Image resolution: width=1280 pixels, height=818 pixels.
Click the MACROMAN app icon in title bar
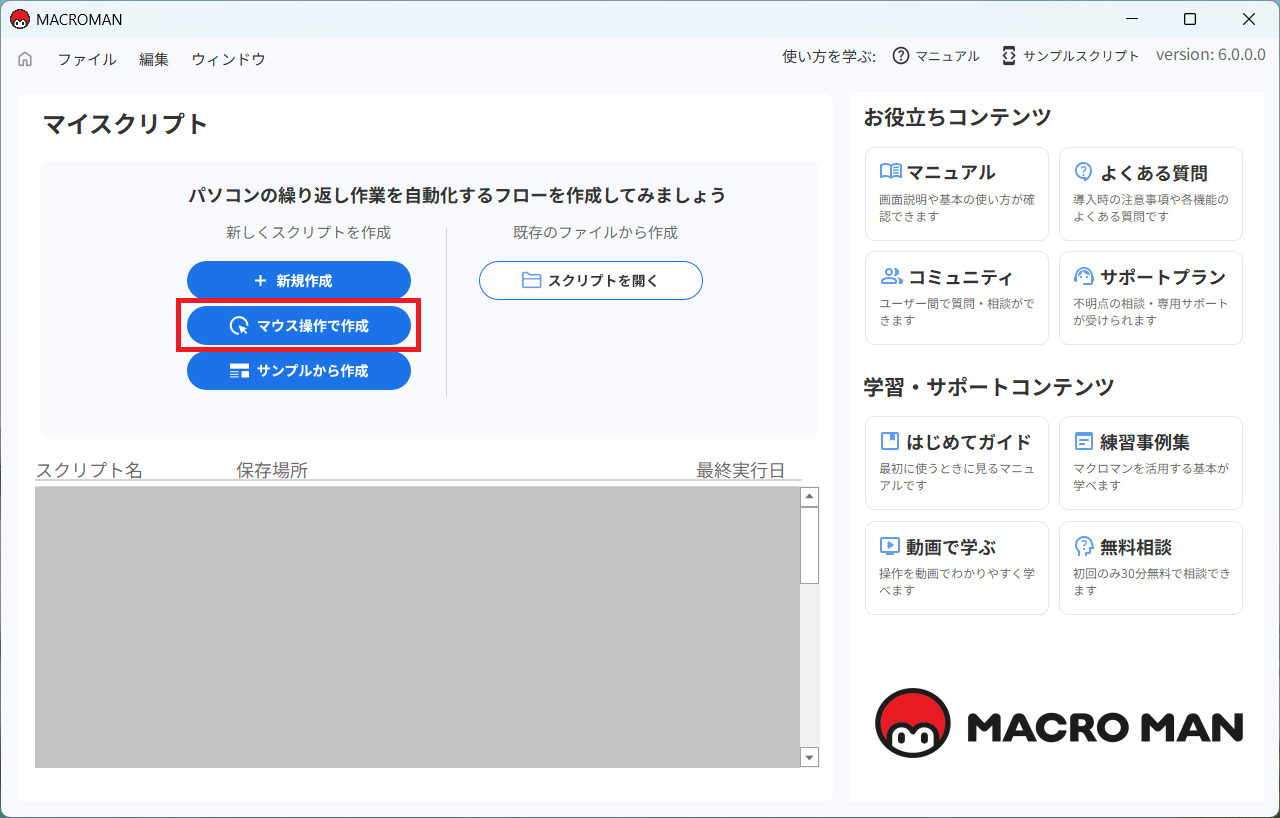20,19
